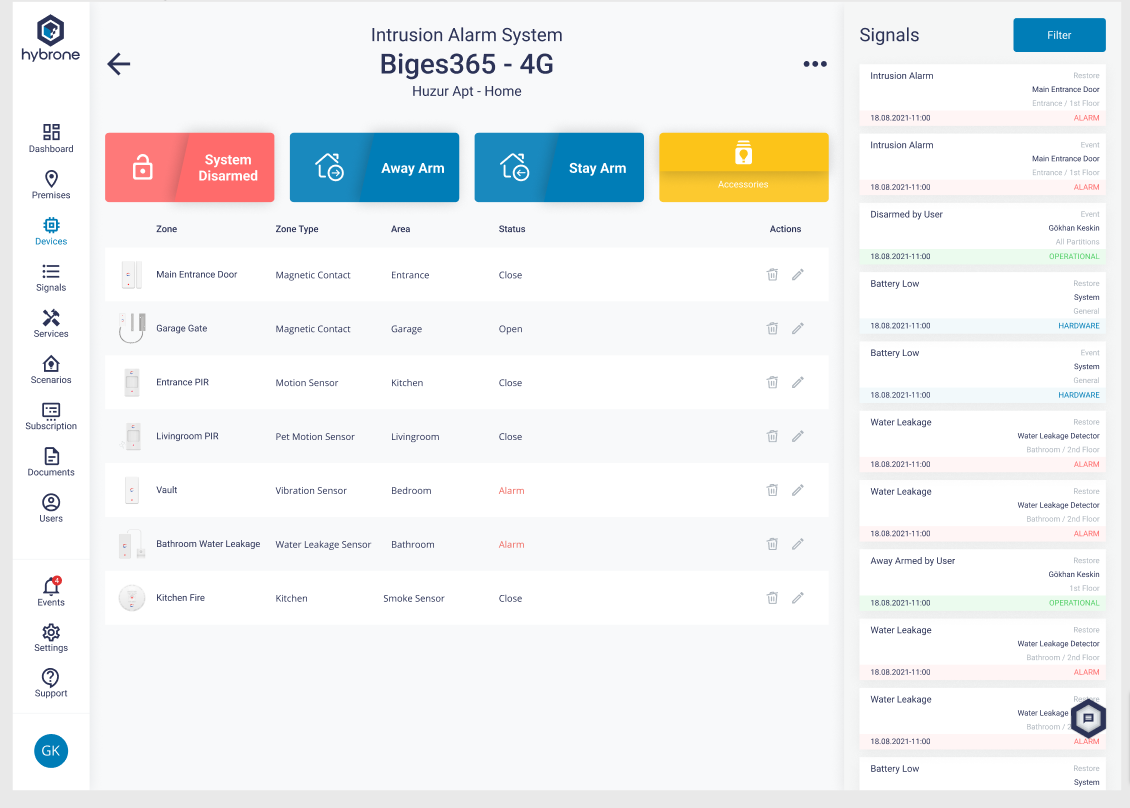This screenshot has width=1130, height=808.
Task: Edit the Kitchen Fire zone
Action: pos(798,598)
